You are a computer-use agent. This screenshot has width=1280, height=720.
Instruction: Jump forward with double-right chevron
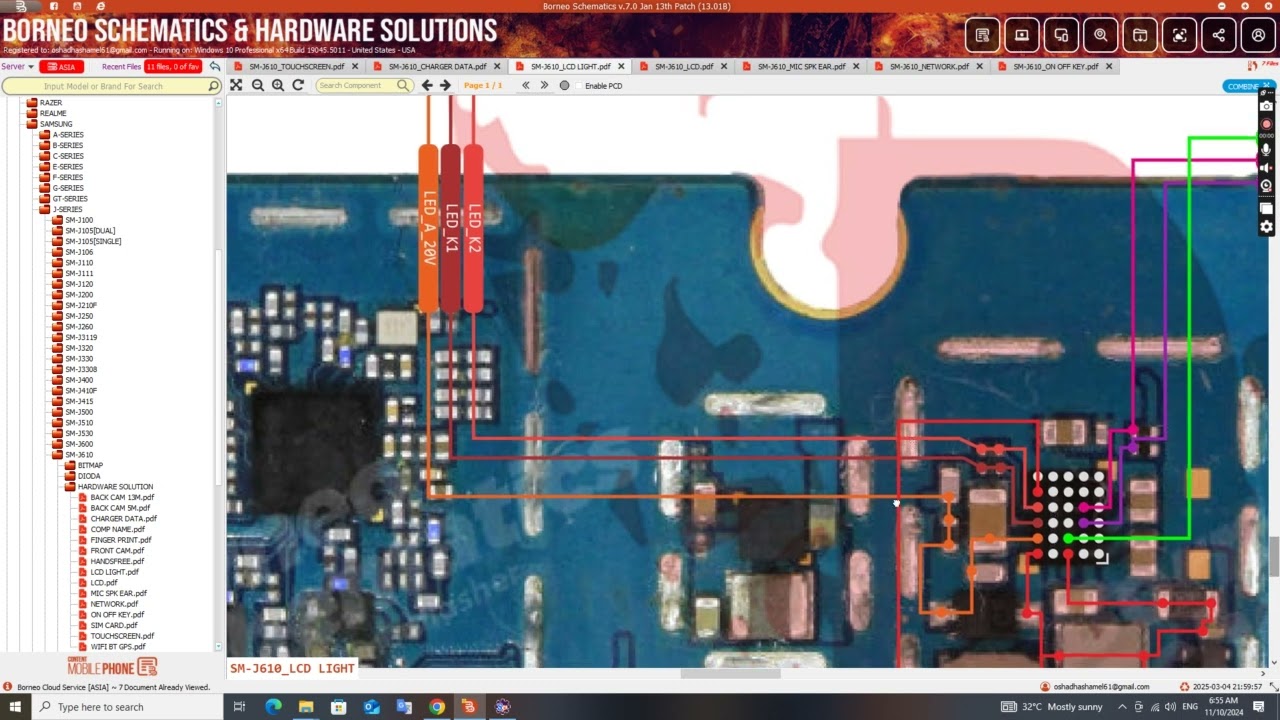(544, 86)
